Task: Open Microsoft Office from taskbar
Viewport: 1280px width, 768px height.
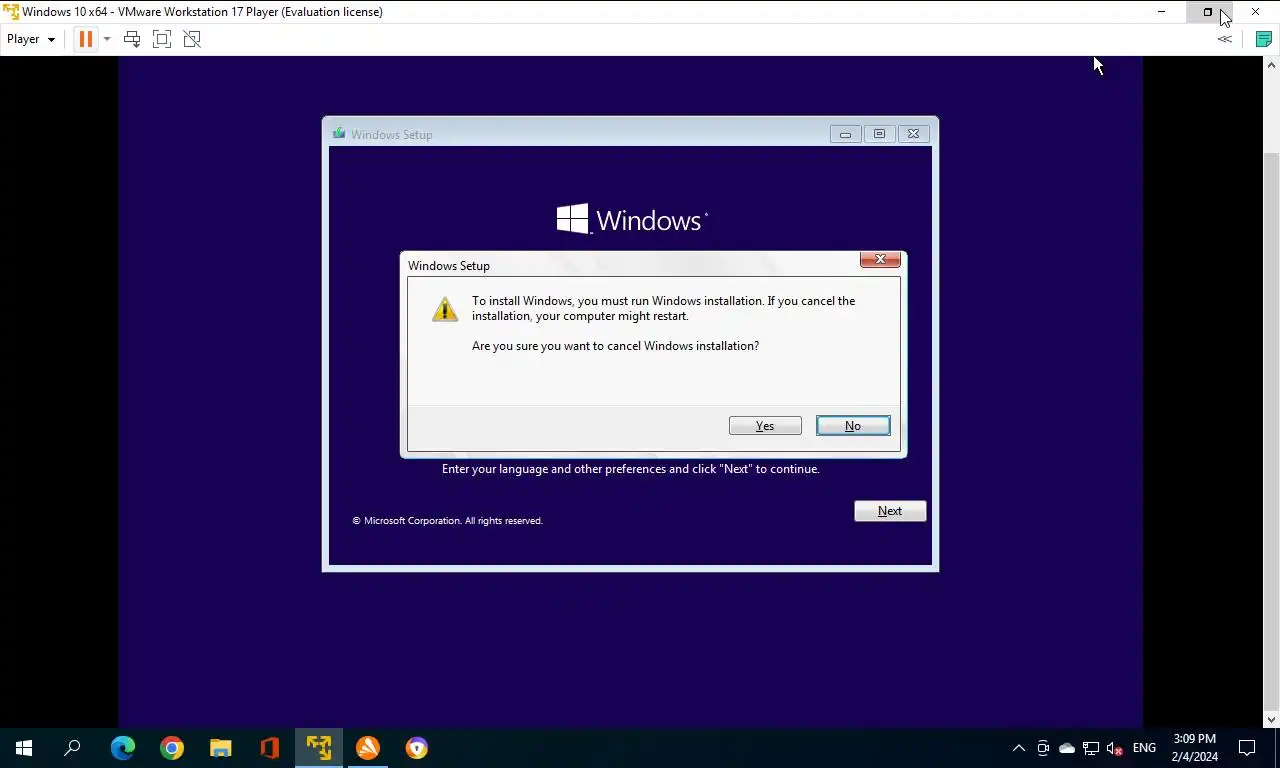Action: [x=270, y=748]
